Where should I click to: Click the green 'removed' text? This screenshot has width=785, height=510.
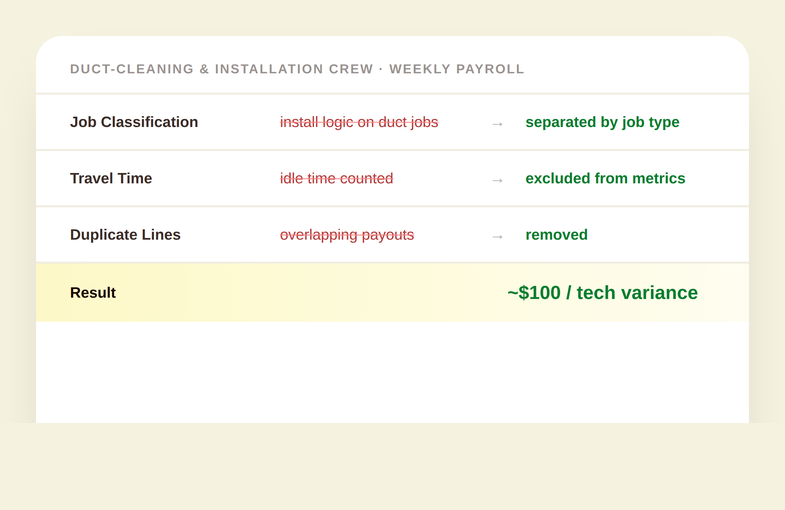pos(557,235)
